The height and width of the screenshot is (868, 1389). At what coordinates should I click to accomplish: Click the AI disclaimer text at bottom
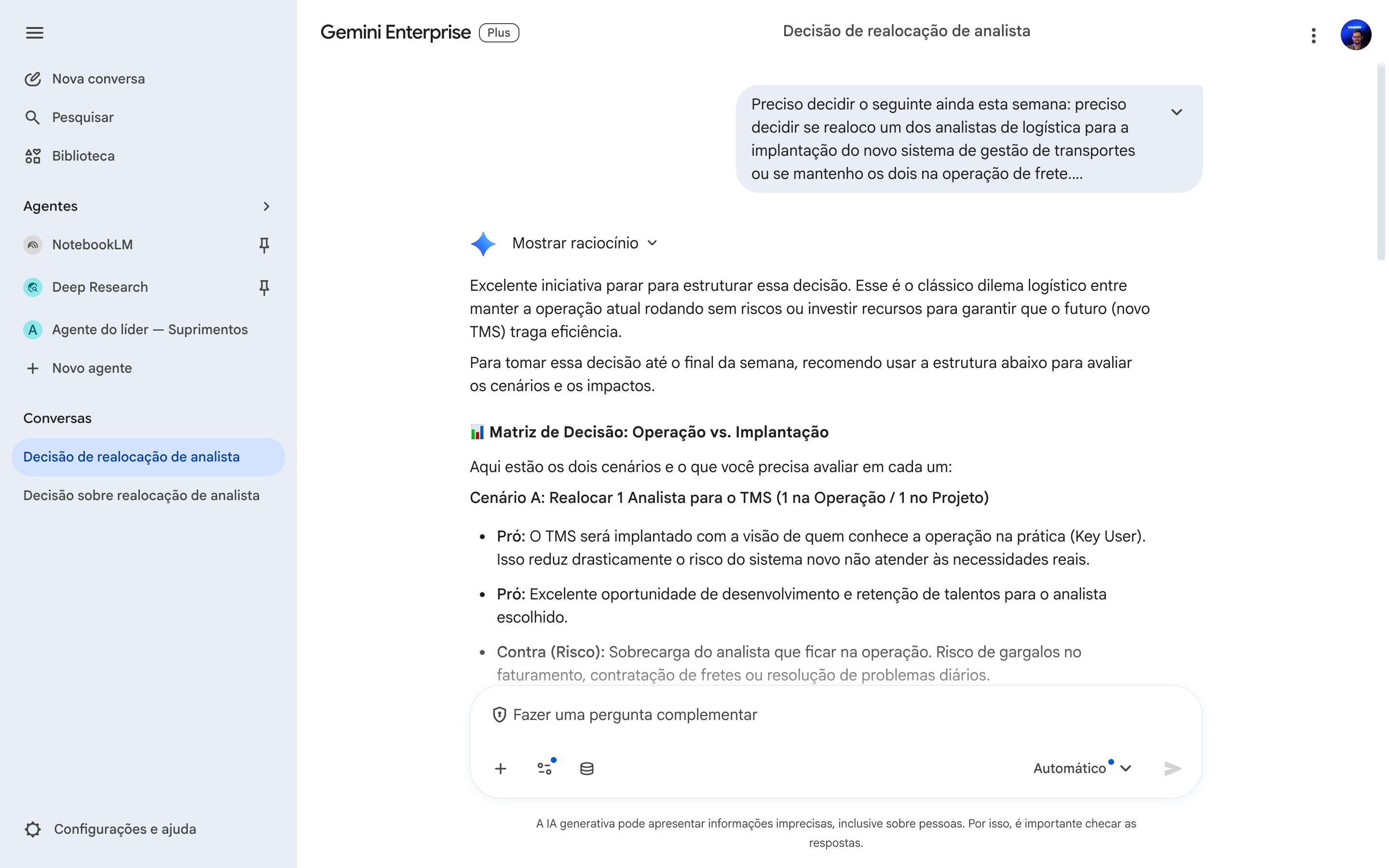point(836,833)
